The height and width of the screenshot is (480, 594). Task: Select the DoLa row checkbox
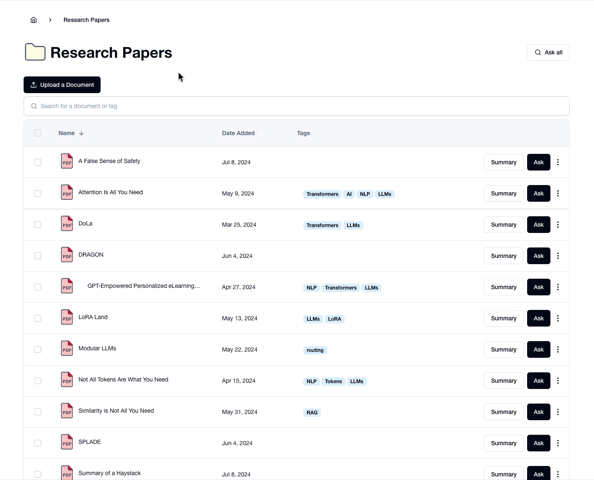[x=38, y=225]
